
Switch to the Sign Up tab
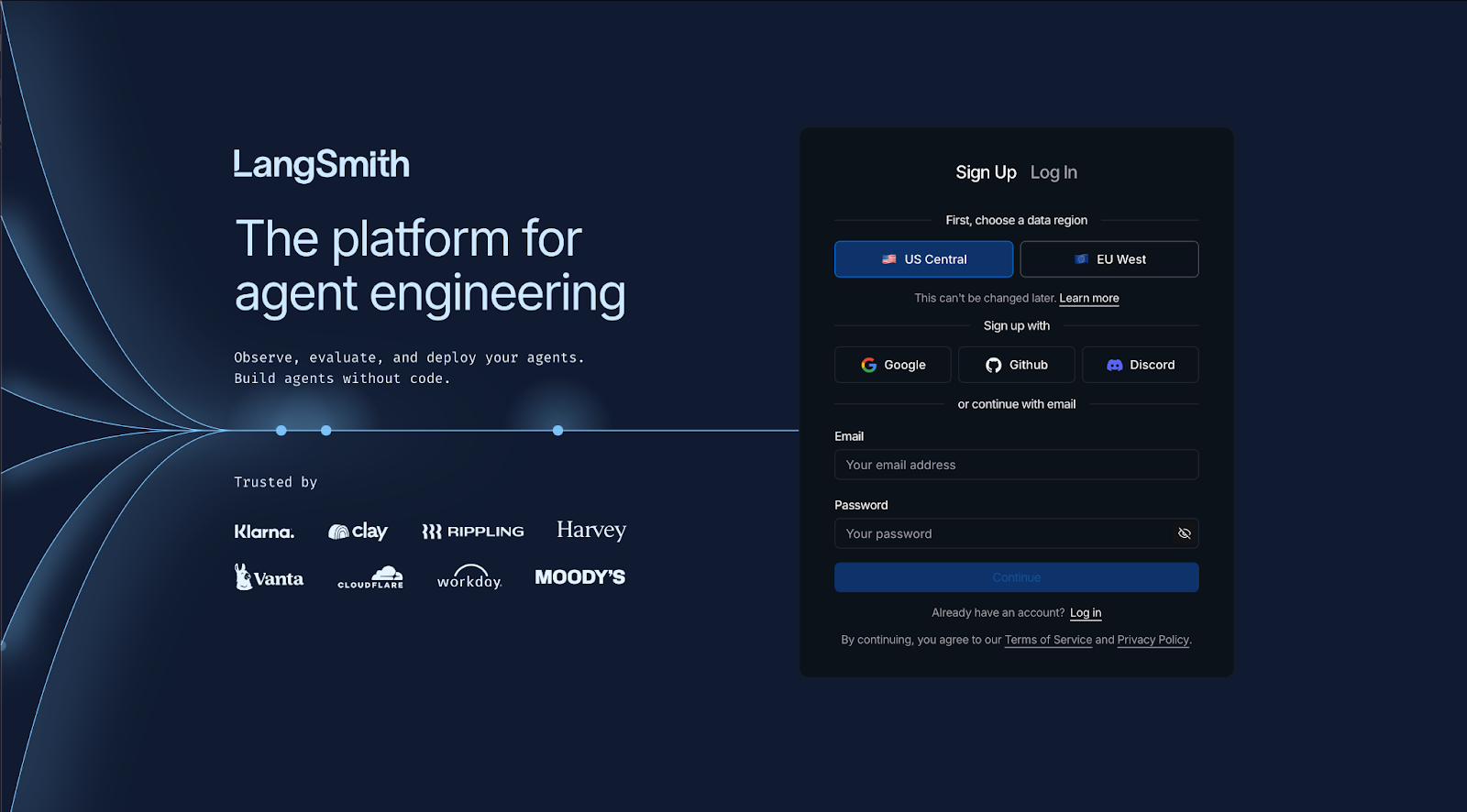(x=986, y=172)
